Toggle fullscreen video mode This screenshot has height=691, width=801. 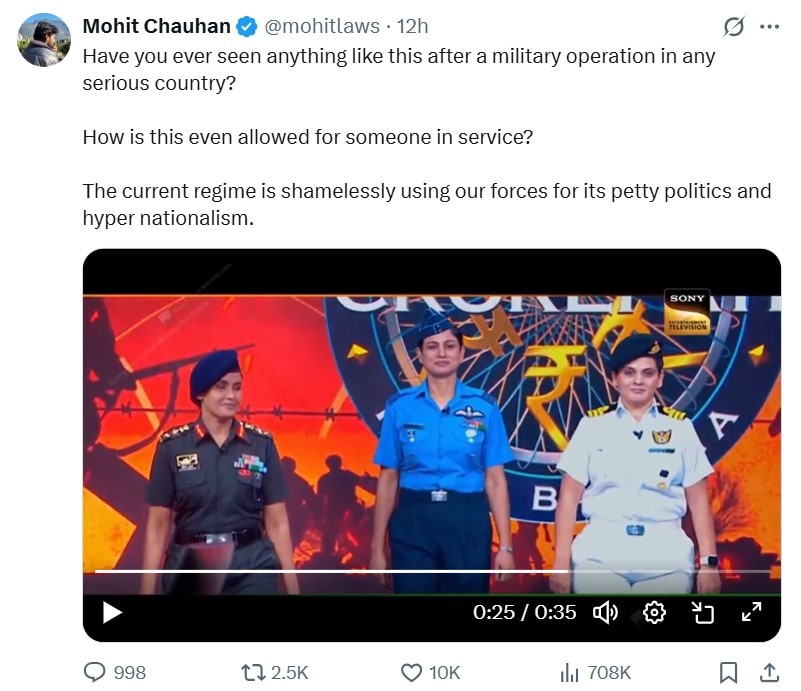(751, 612)
